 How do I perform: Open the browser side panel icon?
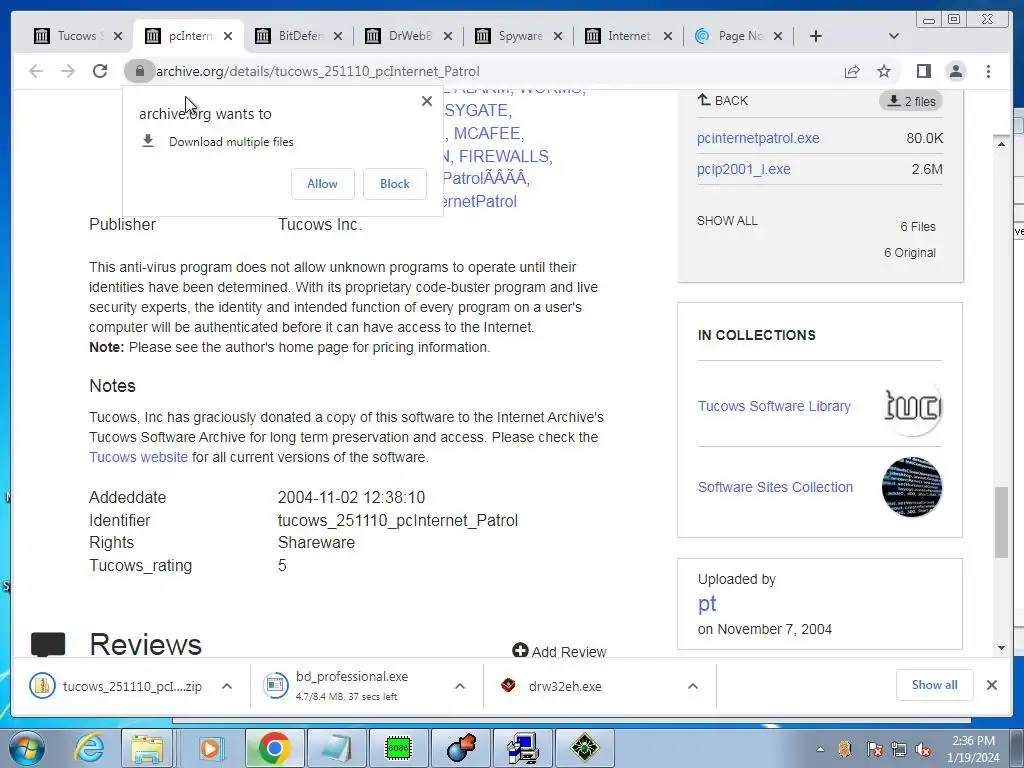[923, 71]
